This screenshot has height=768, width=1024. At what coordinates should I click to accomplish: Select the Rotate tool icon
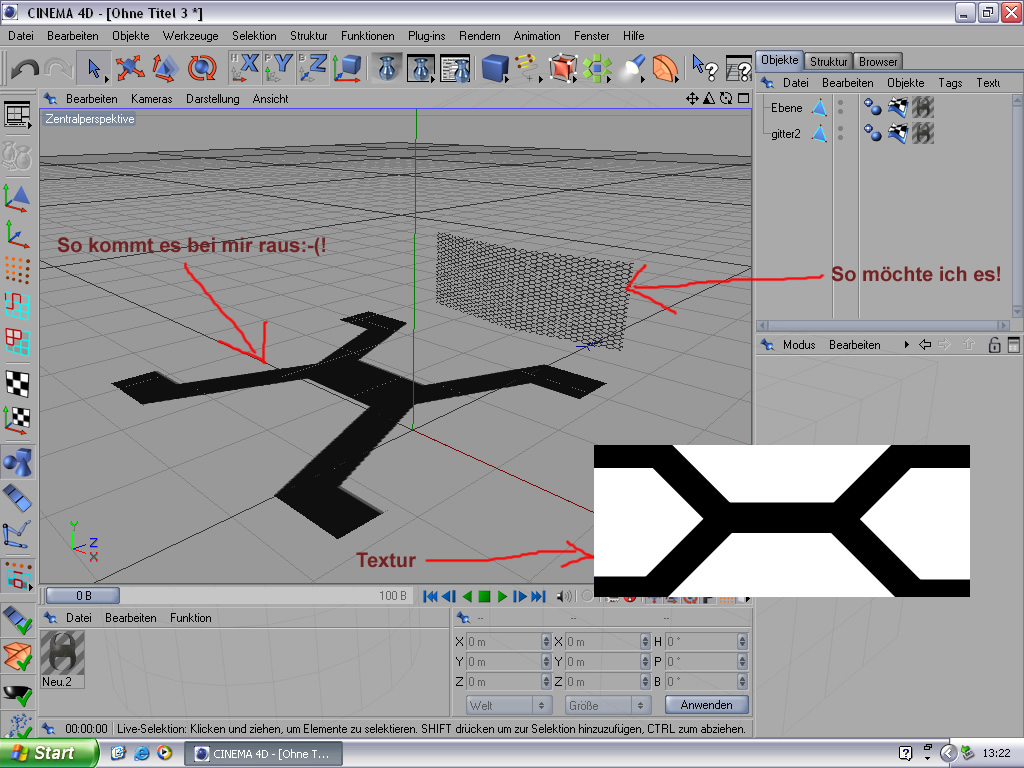pyautogui.click(x=203, y=68)
